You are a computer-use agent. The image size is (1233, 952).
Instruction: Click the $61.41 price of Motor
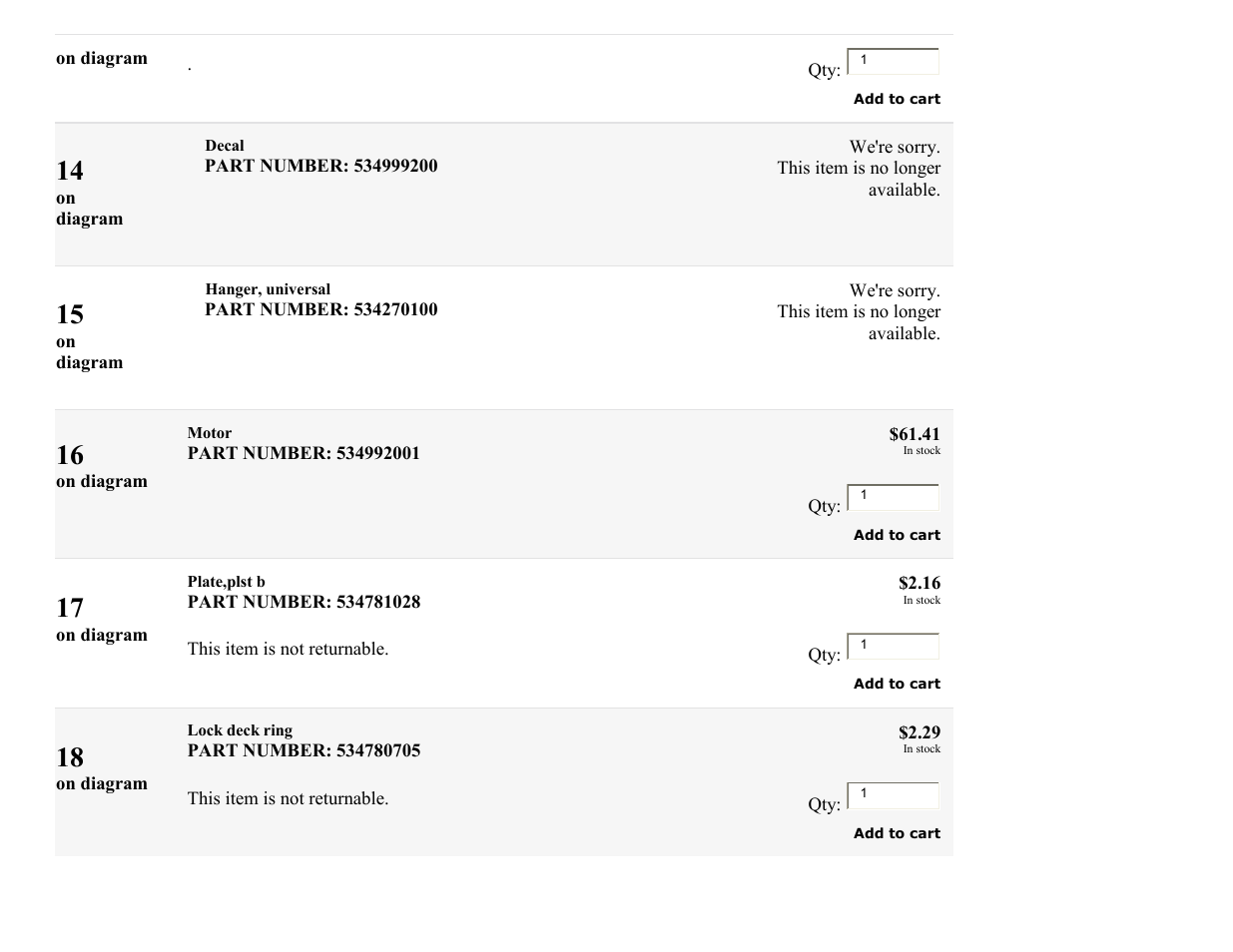click(915, 434)
